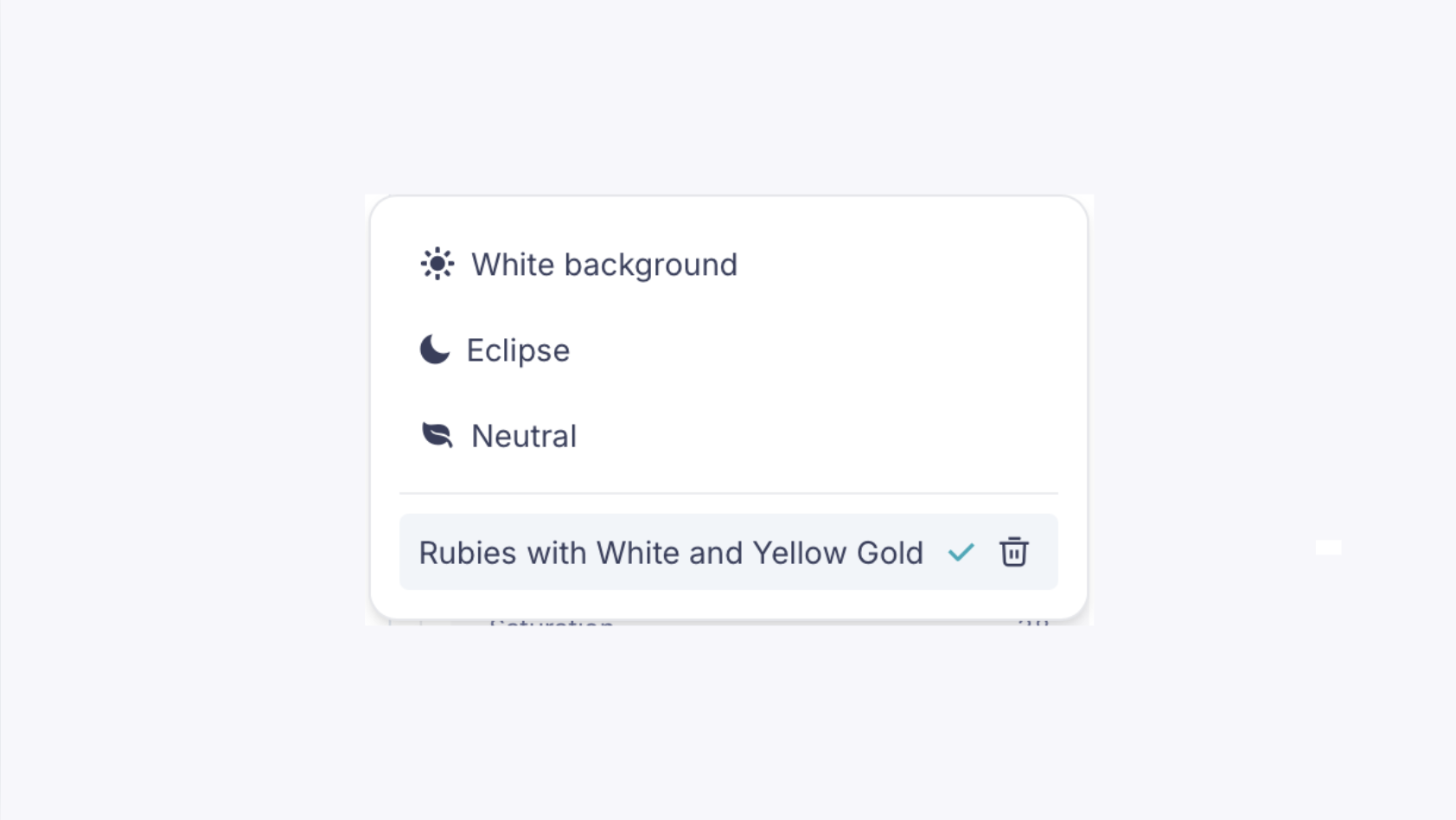Click blank space right of Neutral entry
The width and height of the screenshot is (1456, 820).
(x=817, y=436)
